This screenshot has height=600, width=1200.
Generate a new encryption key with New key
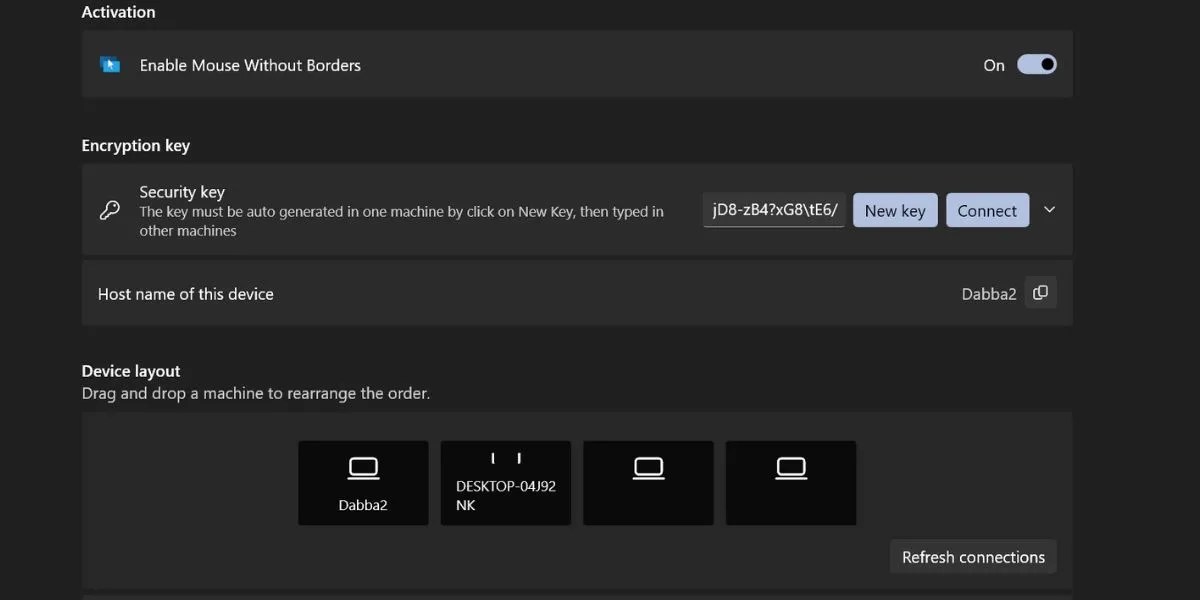click(x=894, y=210)
